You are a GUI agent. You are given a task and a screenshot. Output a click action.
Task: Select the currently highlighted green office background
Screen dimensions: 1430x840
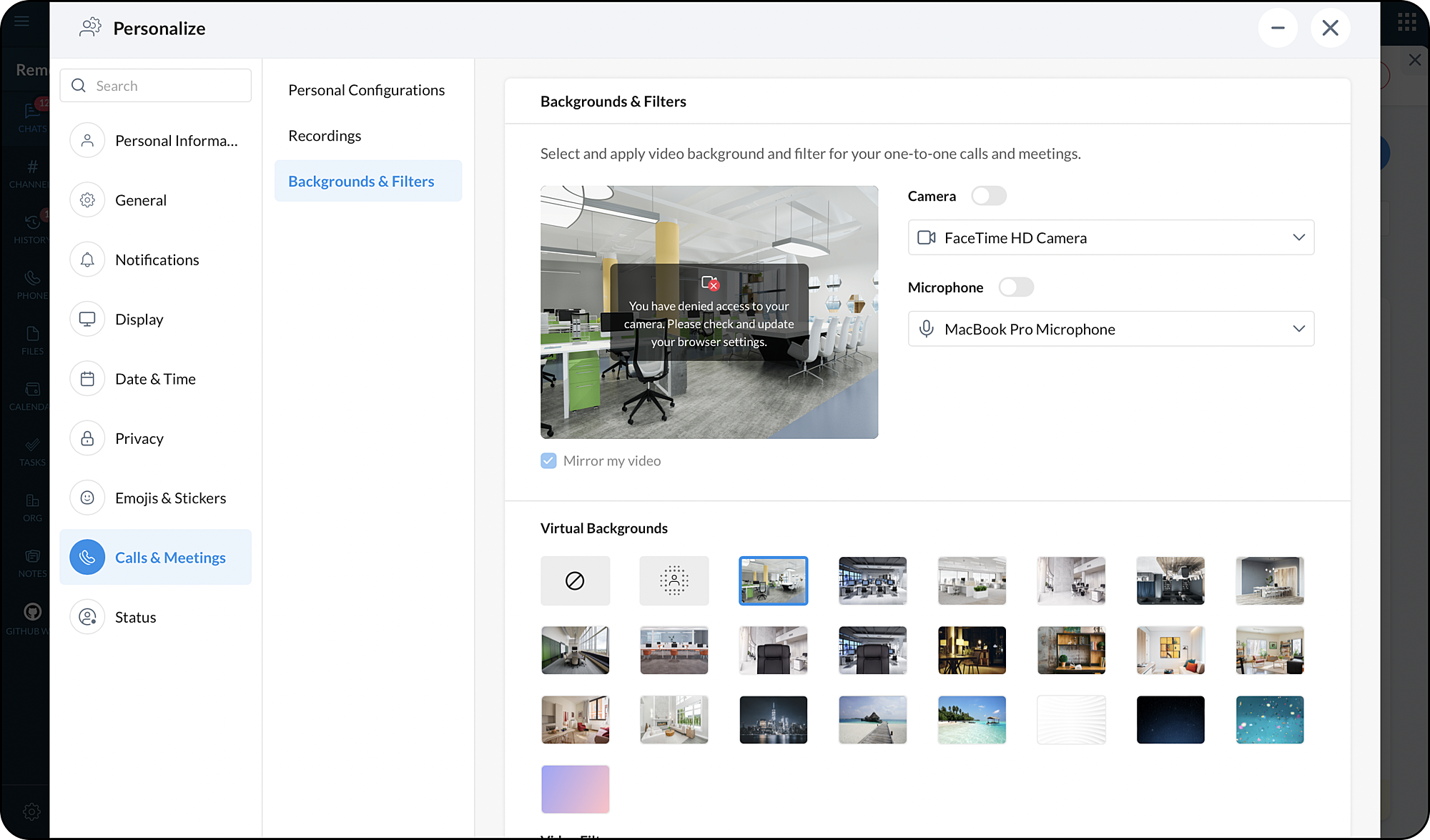[x=774, y=580]
